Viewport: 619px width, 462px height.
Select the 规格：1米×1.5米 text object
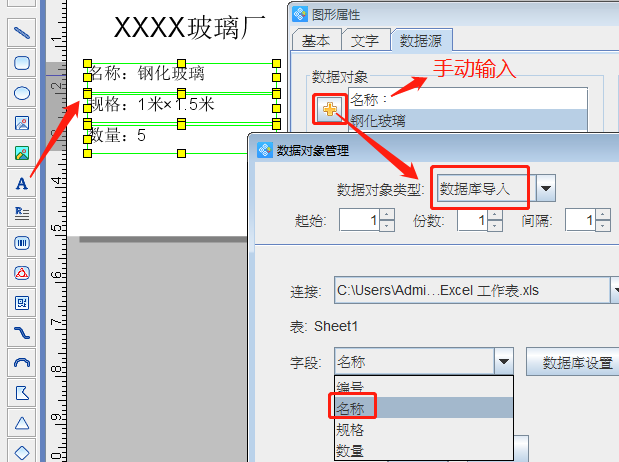[x=152, y=105]
